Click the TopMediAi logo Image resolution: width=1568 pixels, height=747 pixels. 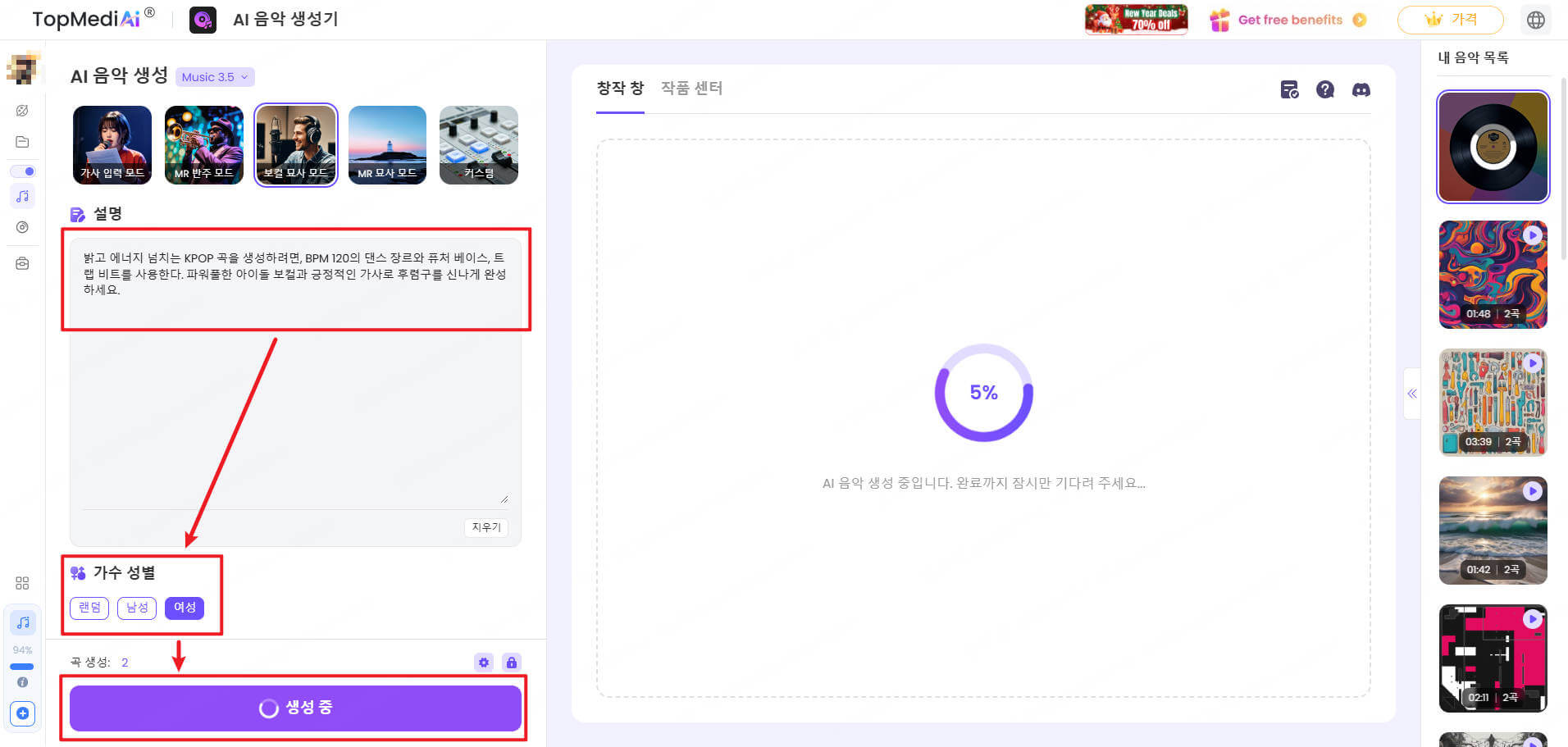coord(93,19)
